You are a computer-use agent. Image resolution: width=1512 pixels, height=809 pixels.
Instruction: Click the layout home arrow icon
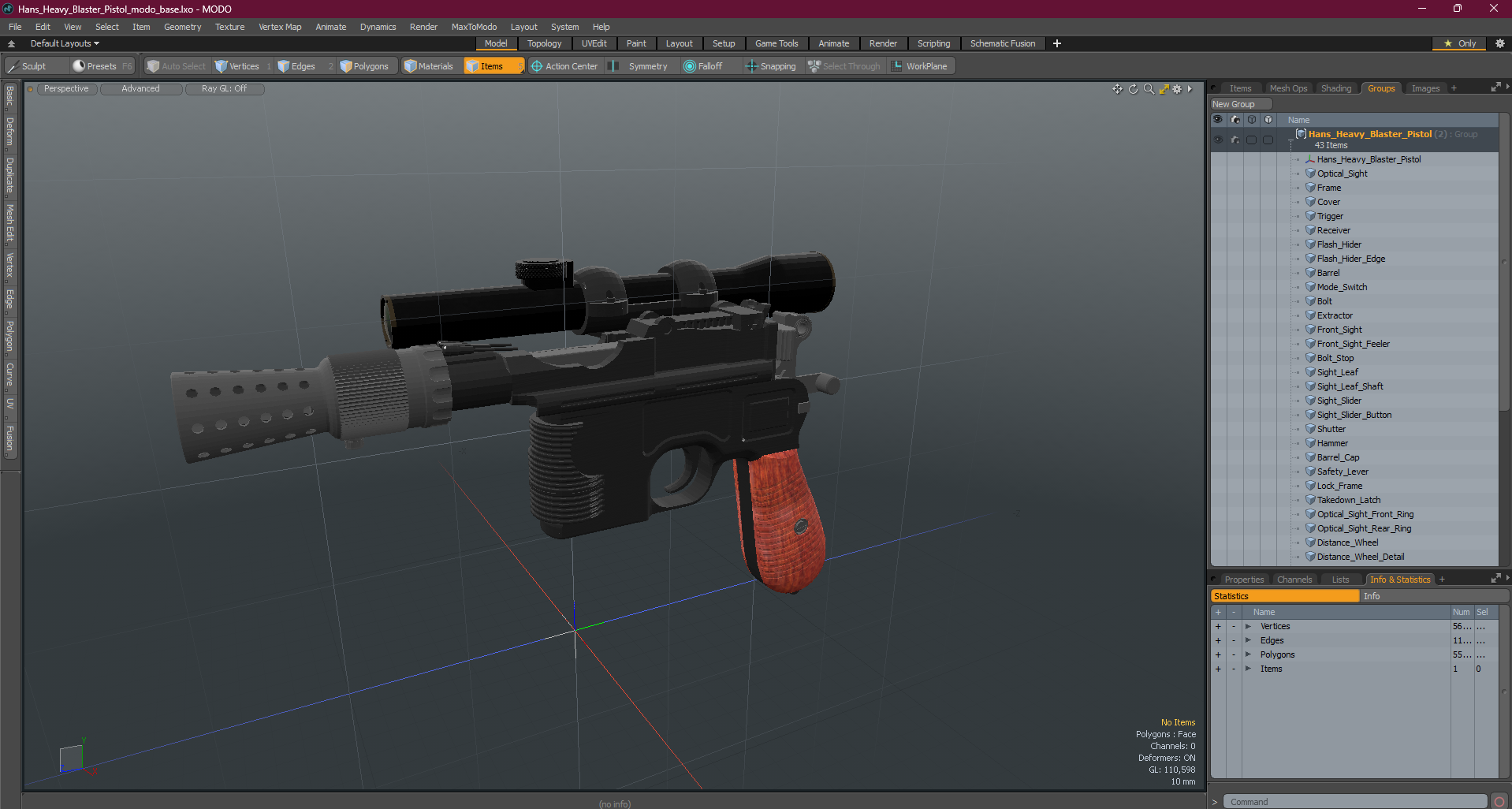click(x=11, y=43)
